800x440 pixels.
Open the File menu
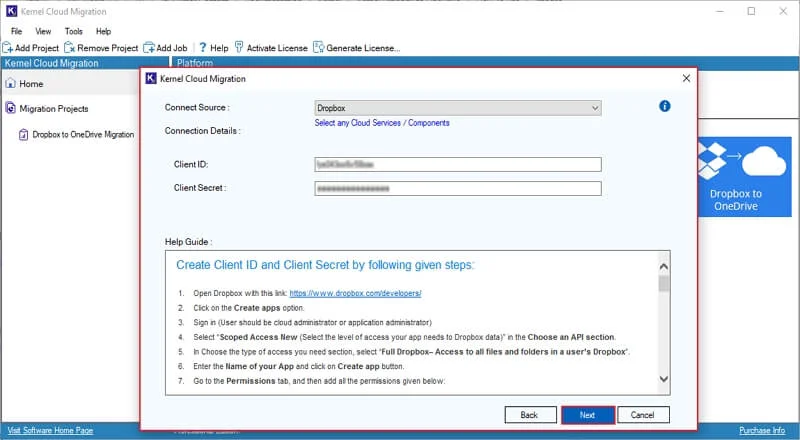coord(16,31)
